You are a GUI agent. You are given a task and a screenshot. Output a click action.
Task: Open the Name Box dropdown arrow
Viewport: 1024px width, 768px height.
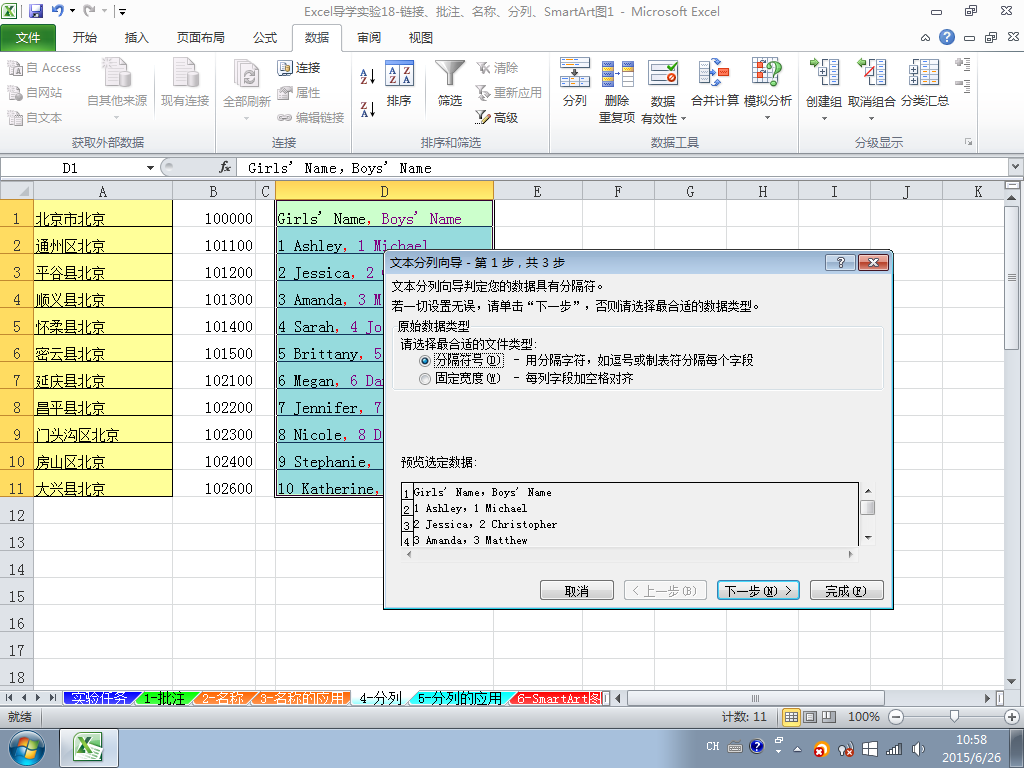point(150,168)
